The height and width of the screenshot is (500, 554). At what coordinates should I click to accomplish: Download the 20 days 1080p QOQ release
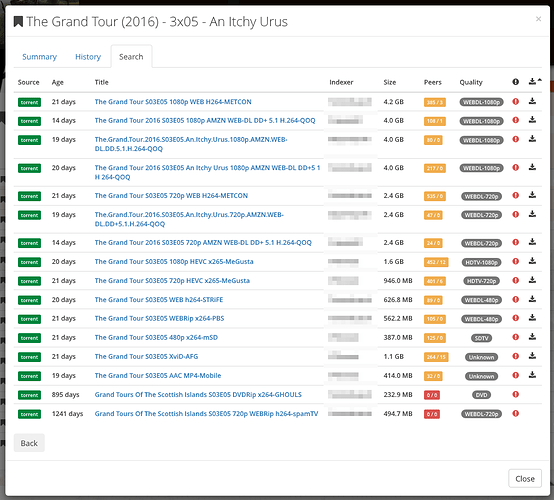tap(532, 167)
